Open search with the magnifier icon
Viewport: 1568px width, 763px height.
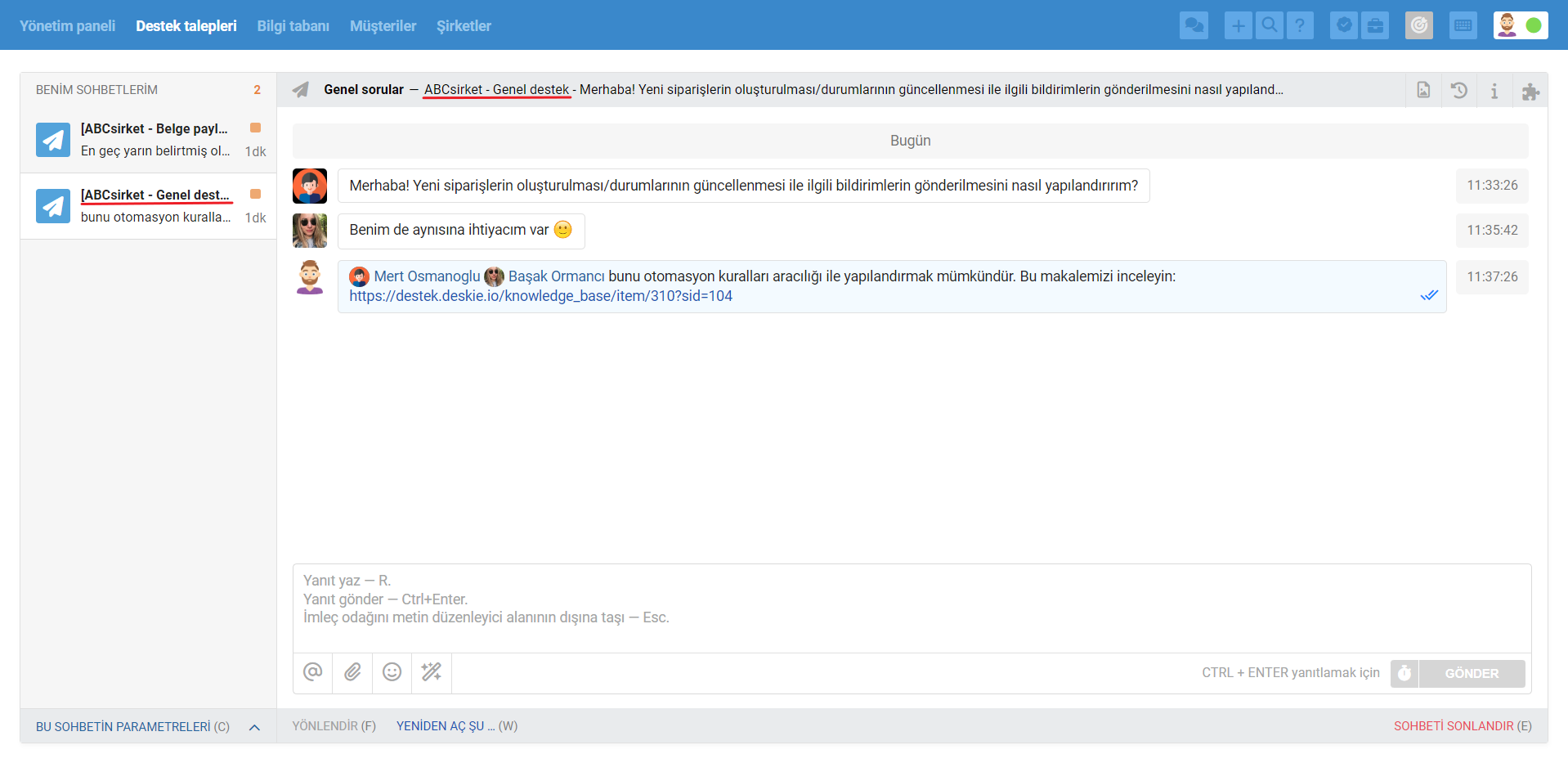1269,25
